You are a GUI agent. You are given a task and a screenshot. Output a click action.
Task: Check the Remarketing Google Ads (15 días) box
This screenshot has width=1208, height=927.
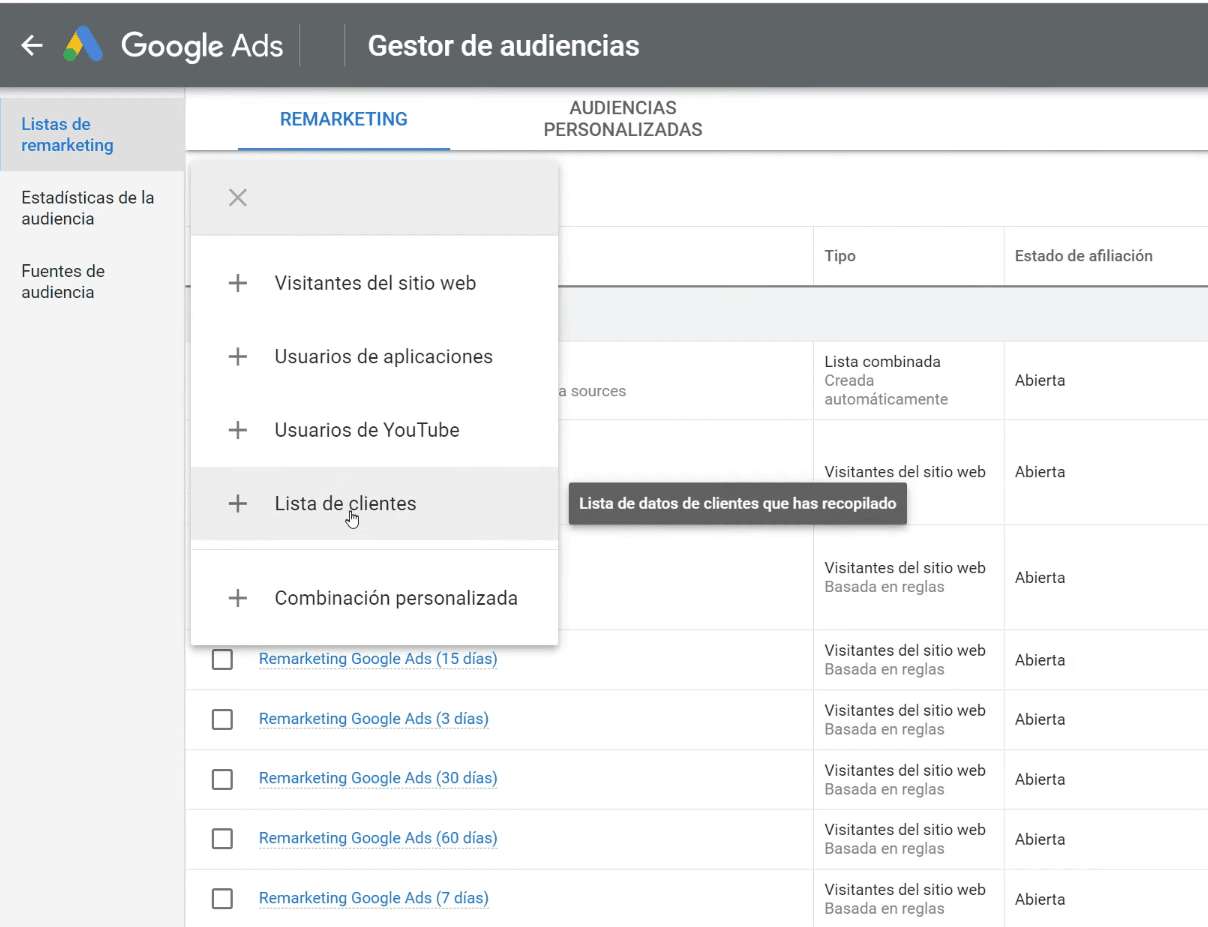click(x=222, y=660)
